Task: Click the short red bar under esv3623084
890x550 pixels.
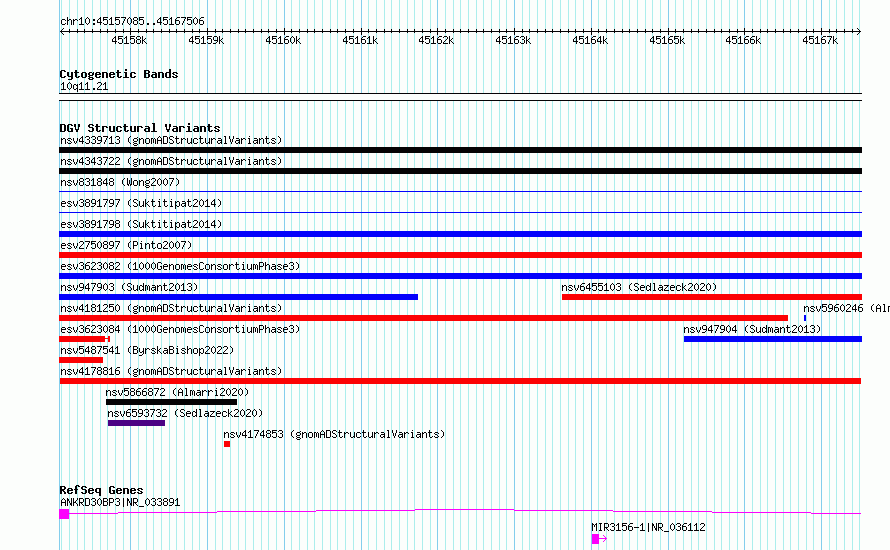Action: [x=84, y=339]
